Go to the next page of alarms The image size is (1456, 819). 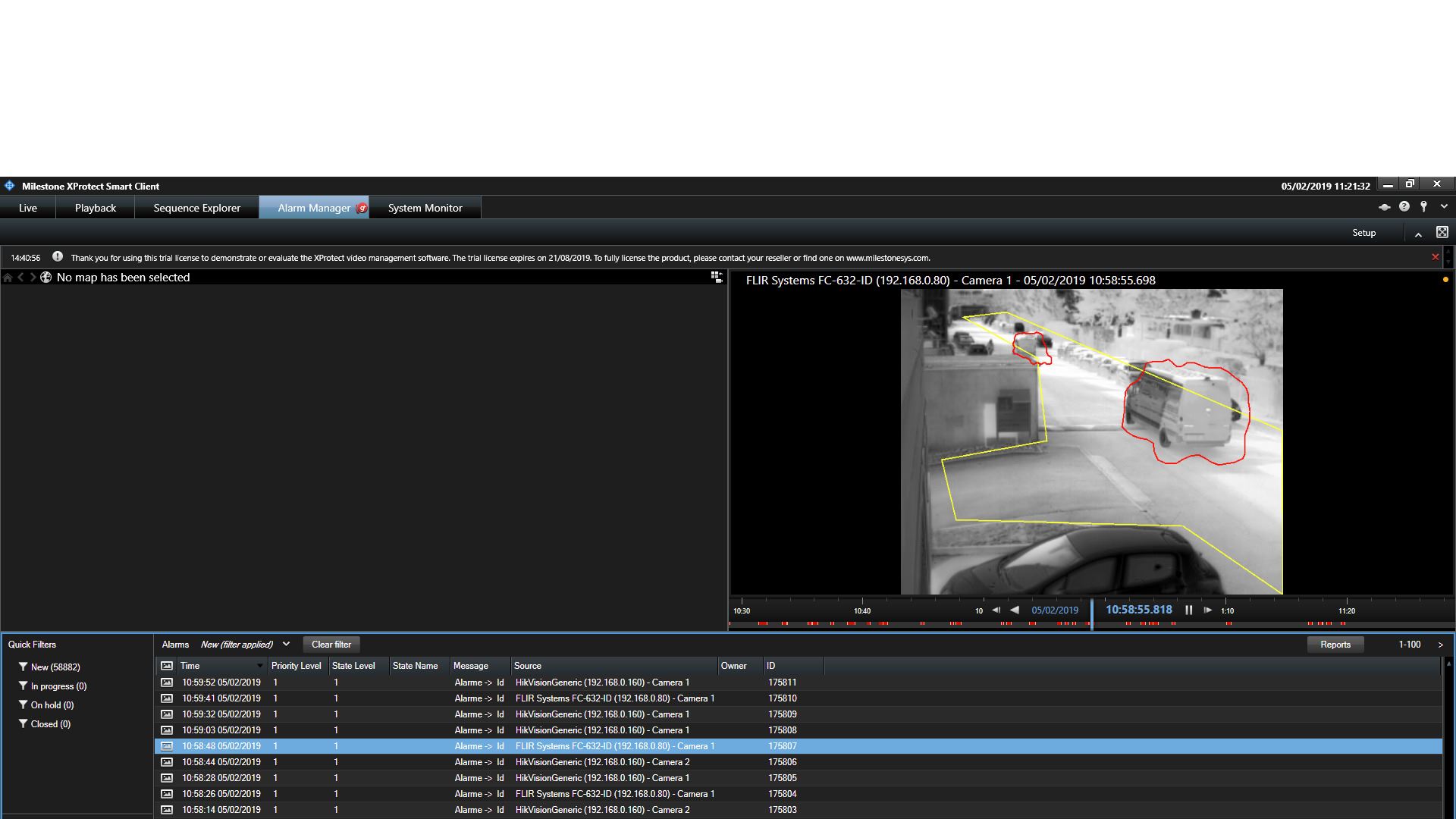pos(1440,645)
